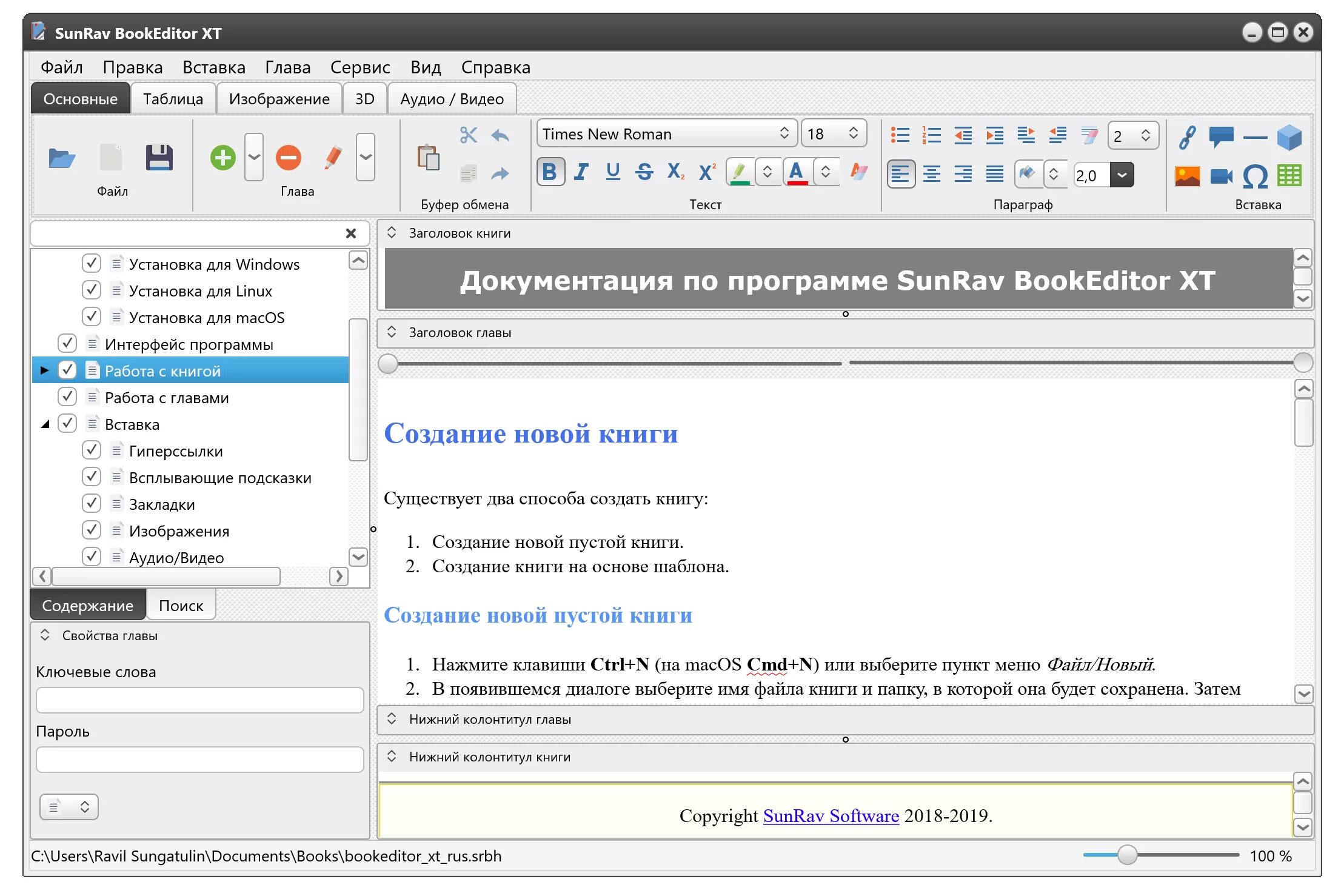Insert special symbol with omega icon

(x=1255, y=176)
